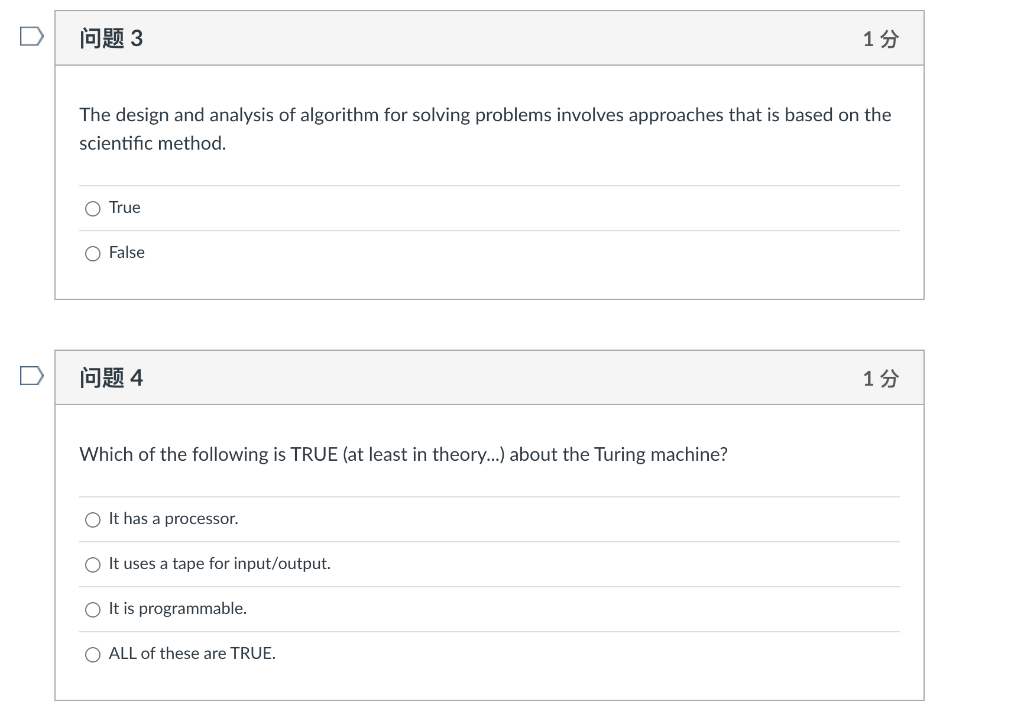This screenshot has height=724, width=1024.
Task: Click the "It is programmable." answer text
Action: [178, 609]
